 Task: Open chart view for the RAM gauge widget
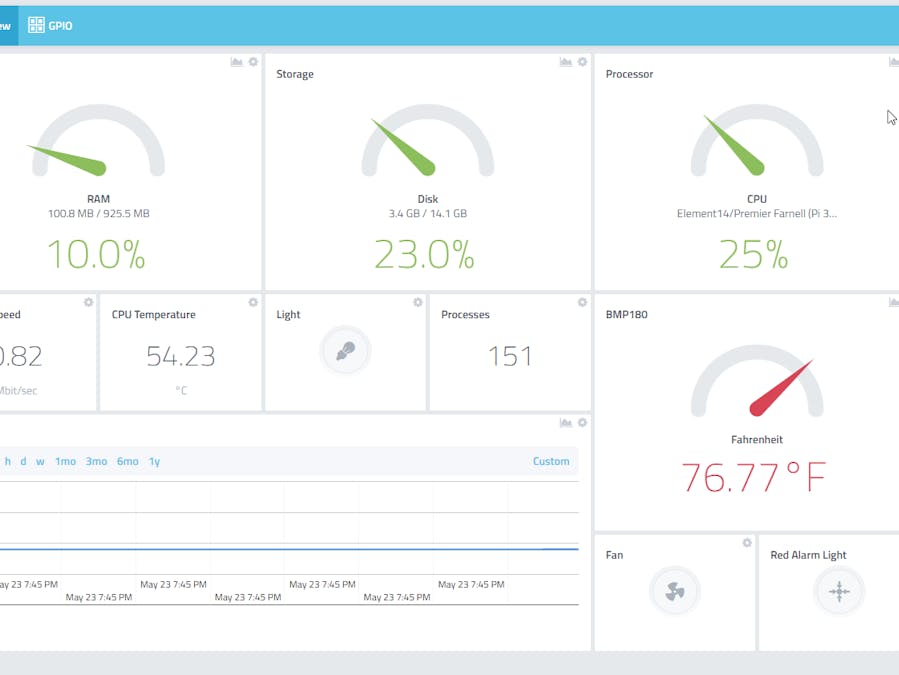click(236, 61)
